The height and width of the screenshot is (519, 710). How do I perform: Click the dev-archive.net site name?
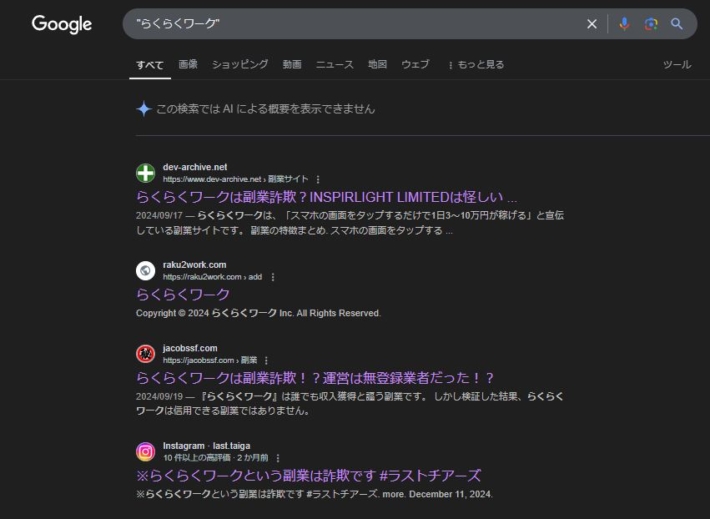195,167
